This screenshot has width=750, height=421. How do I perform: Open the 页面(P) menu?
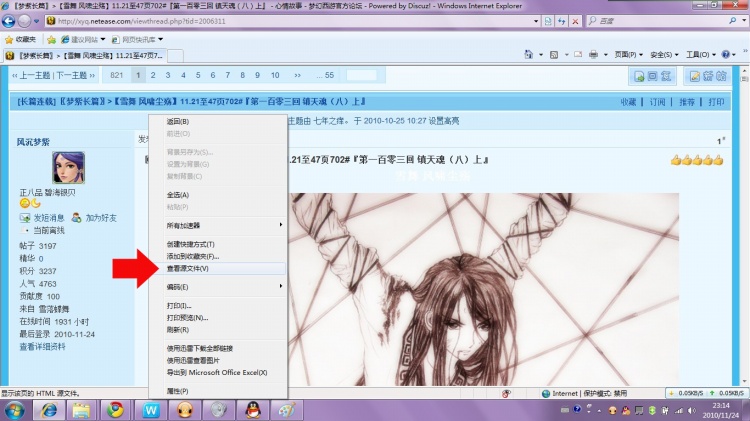pyautogui.click(x=629, y=55)
